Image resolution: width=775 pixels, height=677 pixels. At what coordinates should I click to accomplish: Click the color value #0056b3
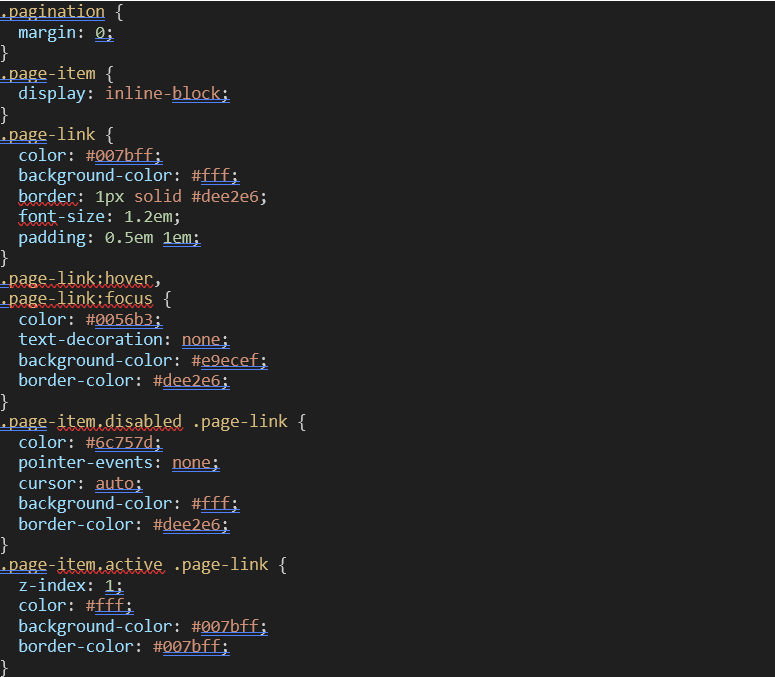(x=123, y=320)
